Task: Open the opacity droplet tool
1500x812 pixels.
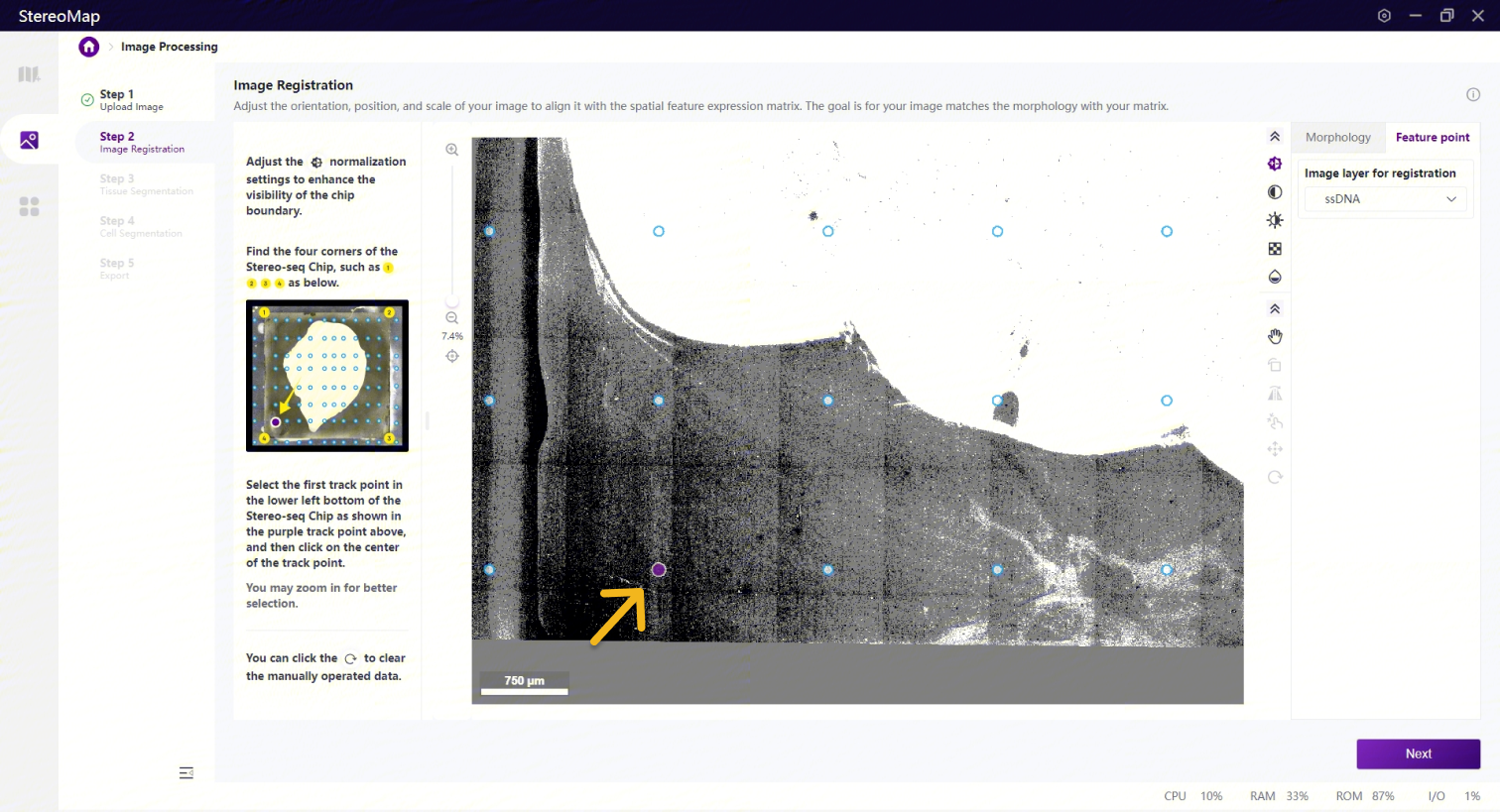Action: 1275,277
